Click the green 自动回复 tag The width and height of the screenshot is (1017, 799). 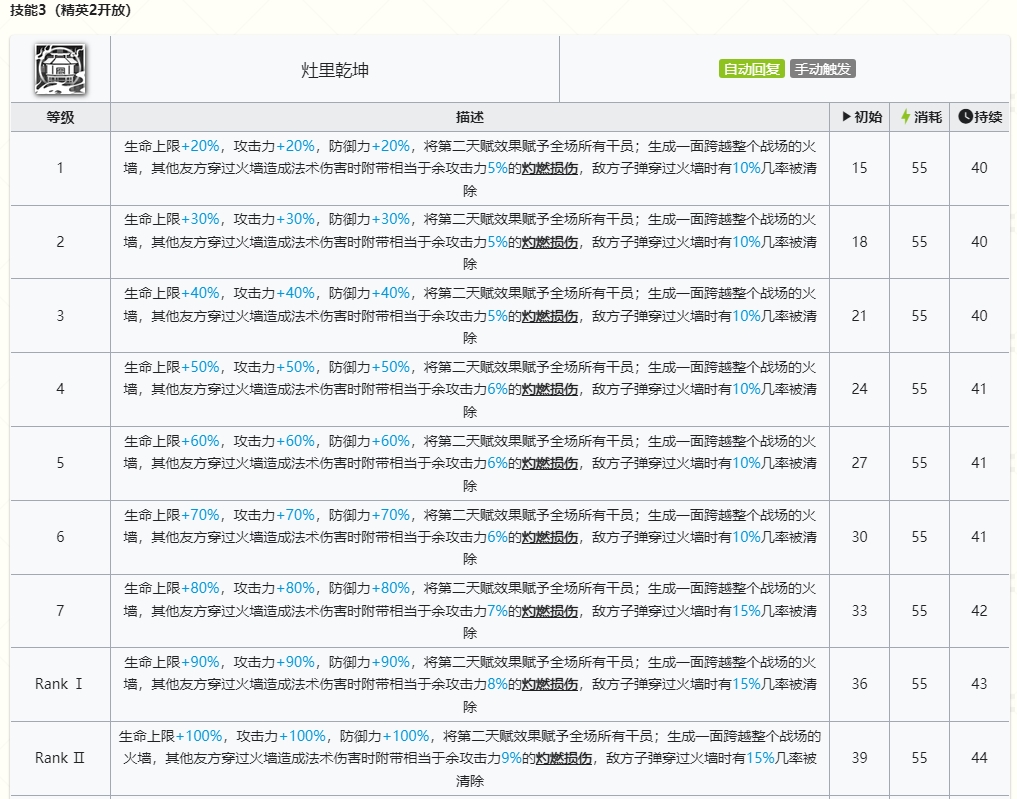(x=751, y=69)
